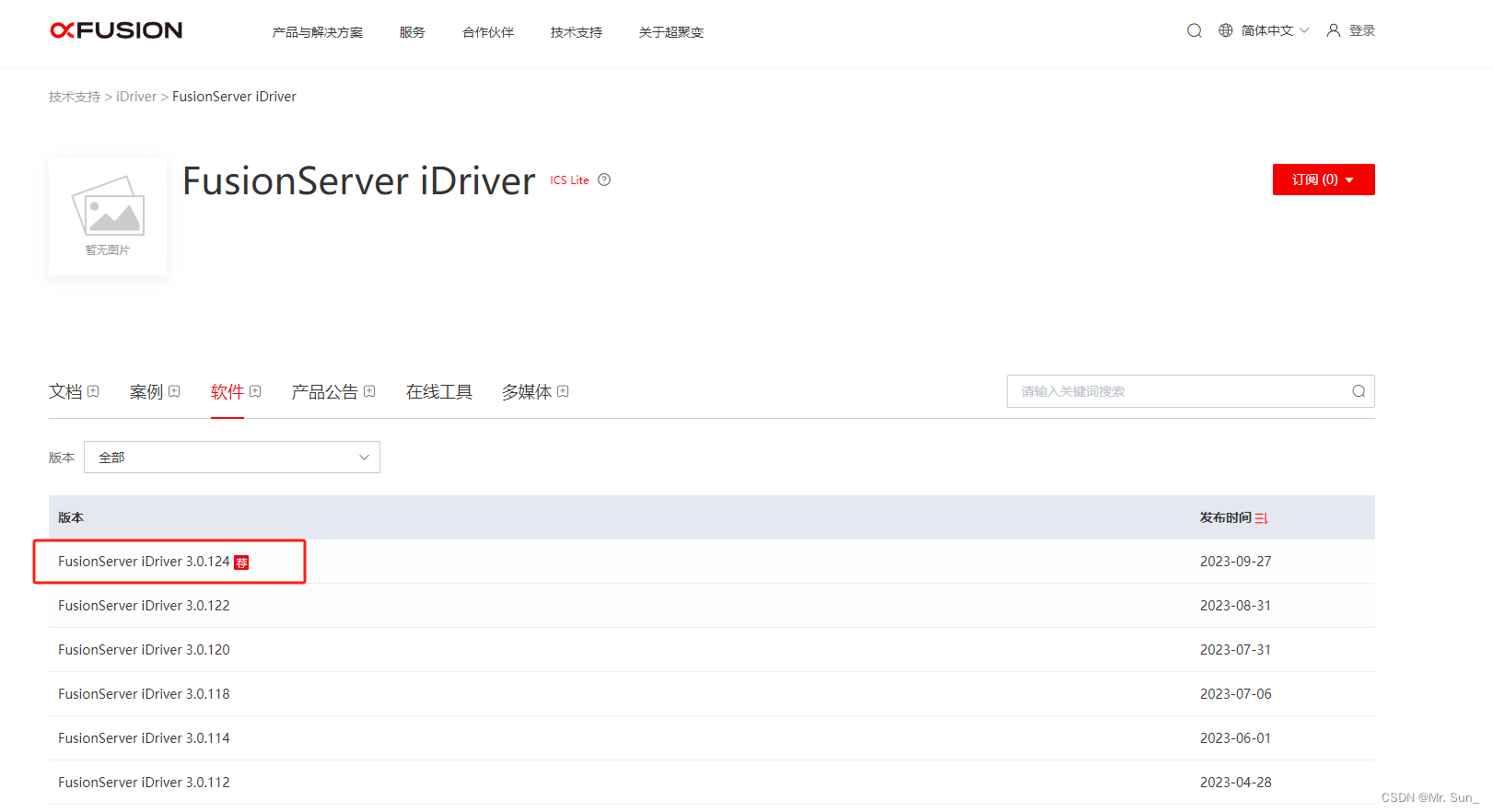The image size is (1493, 812).
Task: Open FusionServer iDriver 3.0.118 version
Action: pos(144,694)
